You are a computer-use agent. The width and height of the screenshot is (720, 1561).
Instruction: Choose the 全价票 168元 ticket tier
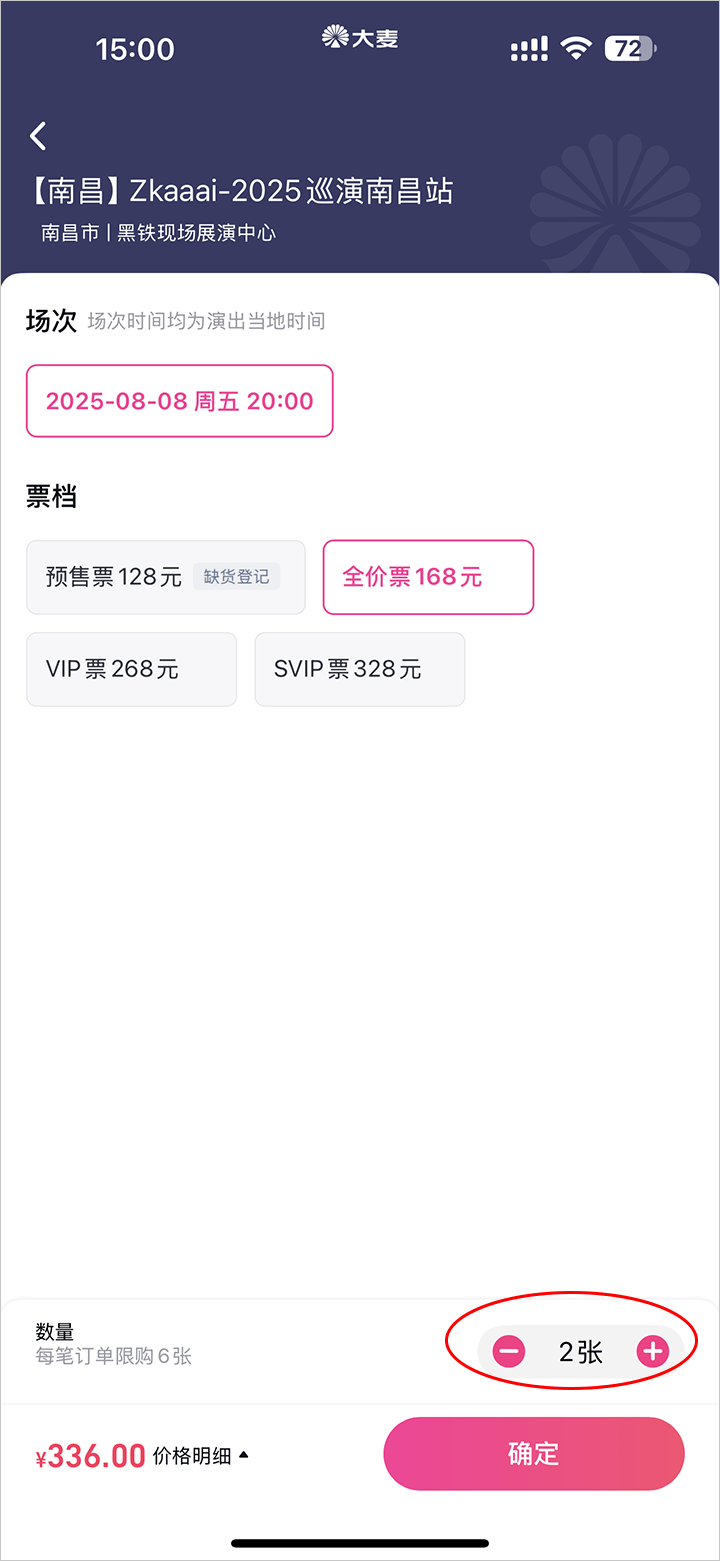click(427, 577)
